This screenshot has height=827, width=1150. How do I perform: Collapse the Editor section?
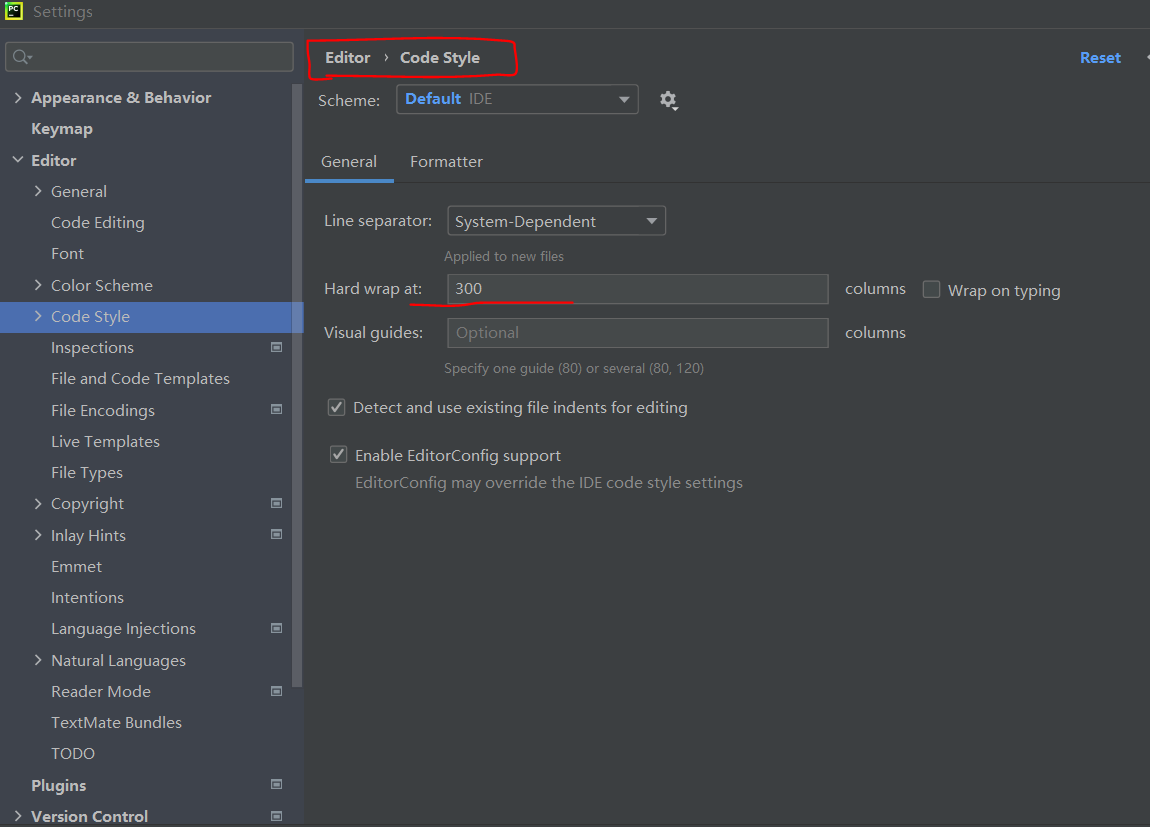[18, 160]
